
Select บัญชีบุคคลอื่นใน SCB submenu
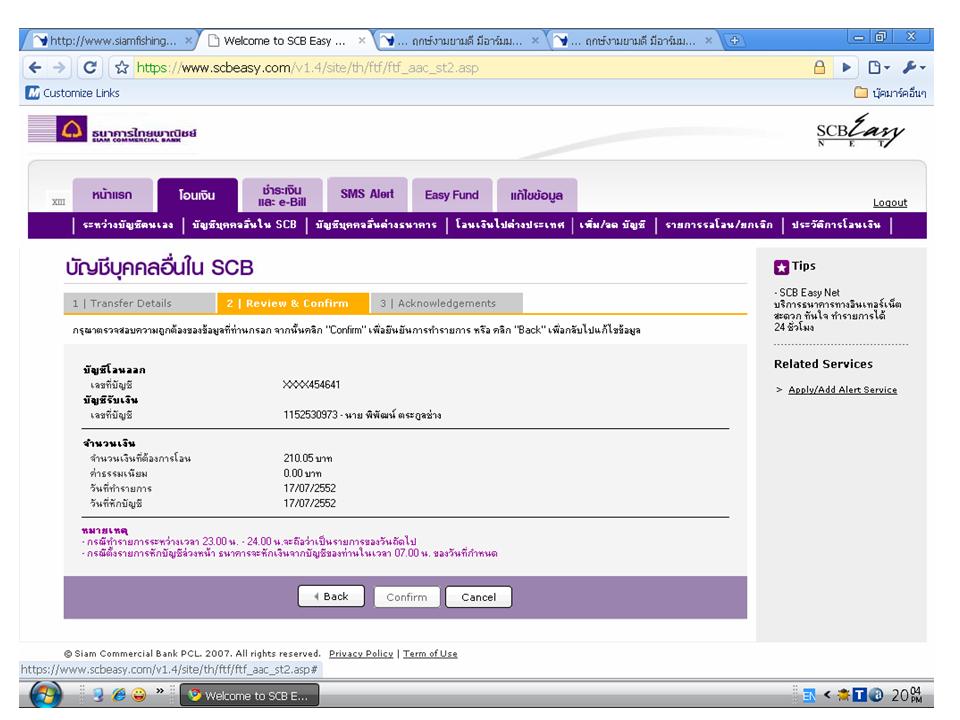(244, 225)
